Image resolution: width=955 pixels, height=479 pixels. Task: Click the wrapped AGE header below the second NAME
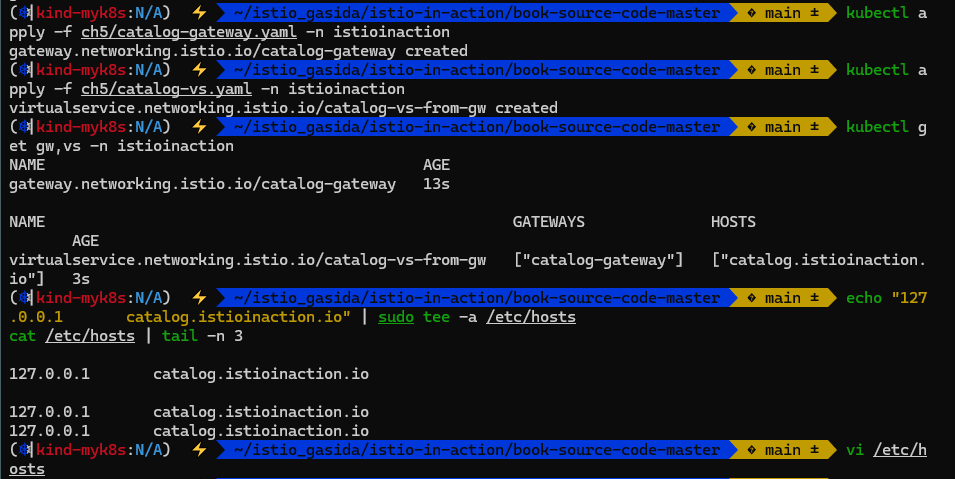coord(85,241)
